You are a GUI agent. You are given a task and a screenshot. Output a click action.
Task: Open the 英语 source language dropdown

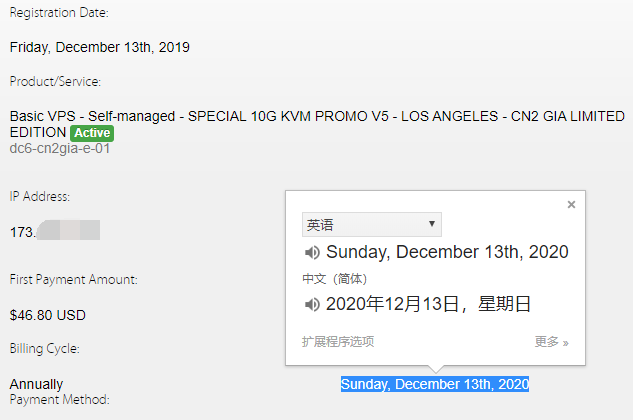point(371,225)
